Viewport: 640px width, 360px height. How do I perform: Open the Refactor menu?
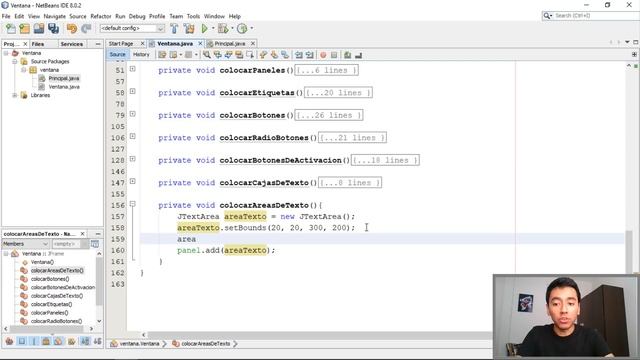(x=101, y=16)
